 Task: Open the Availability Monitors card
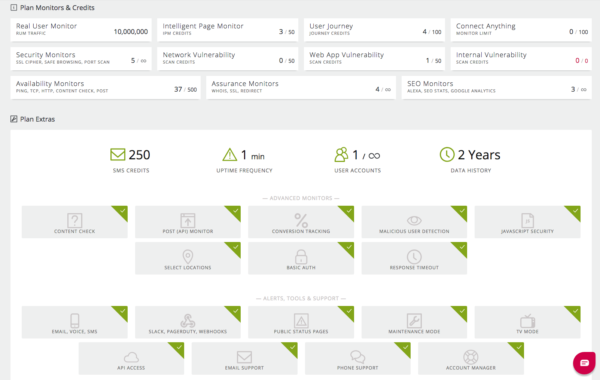tap(106, 87)
